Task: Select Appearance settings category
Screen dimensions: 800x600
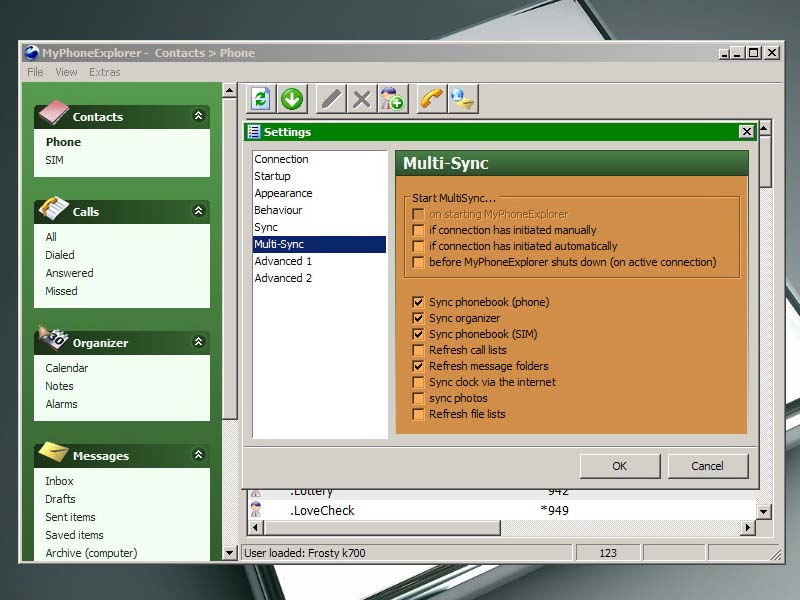Action: tap(319, 193)
